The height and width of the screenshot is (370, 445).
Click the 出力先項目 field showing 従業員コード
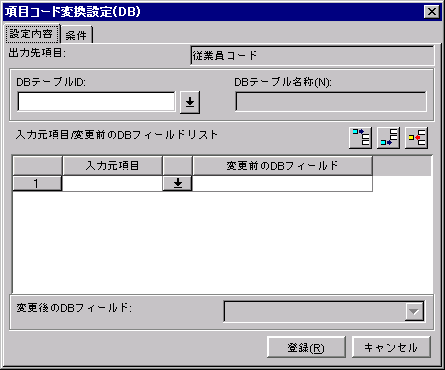click(312, 56)
